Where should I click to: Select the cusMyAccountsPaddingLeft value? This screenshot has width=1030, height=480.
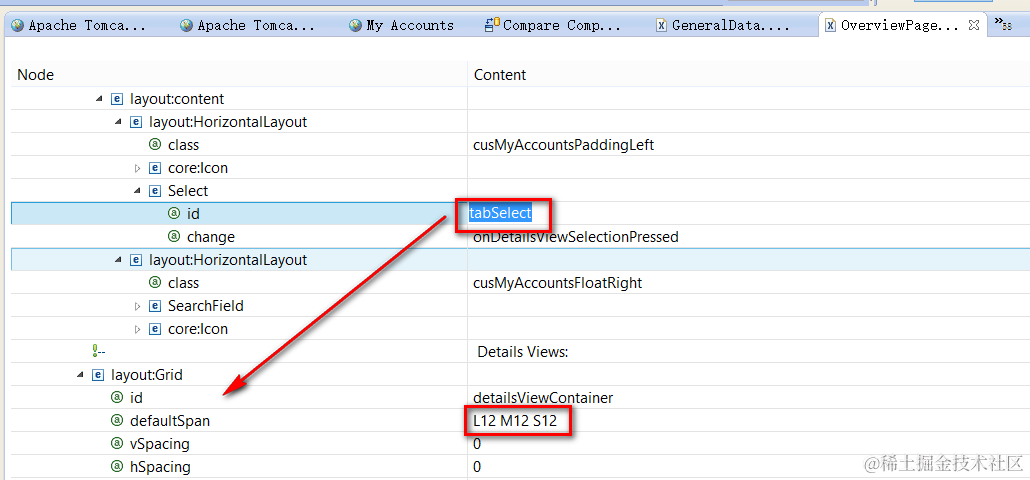tap(564, 145)
